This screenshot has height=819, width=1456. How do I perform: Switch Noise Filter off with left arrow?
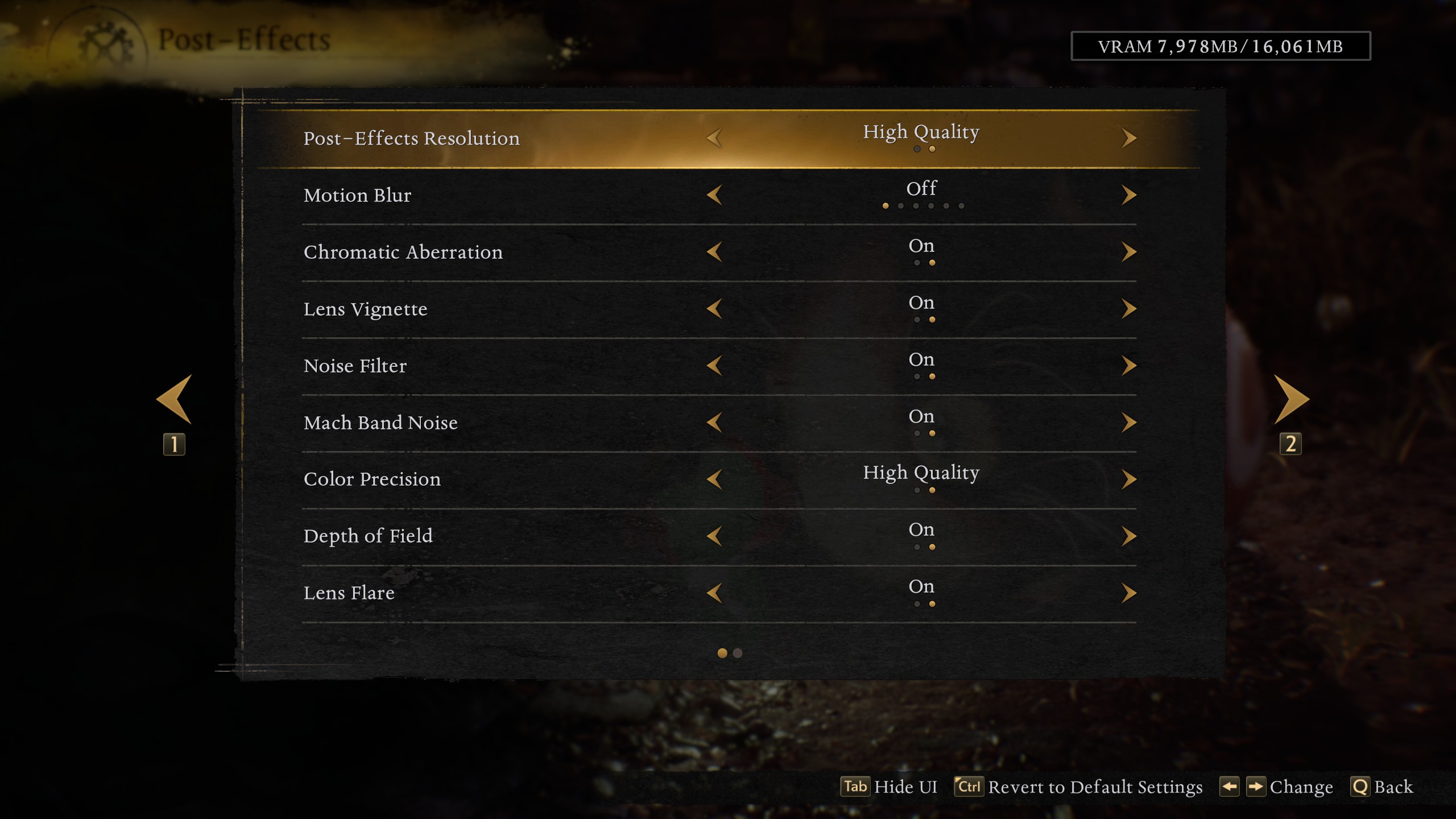714,366
